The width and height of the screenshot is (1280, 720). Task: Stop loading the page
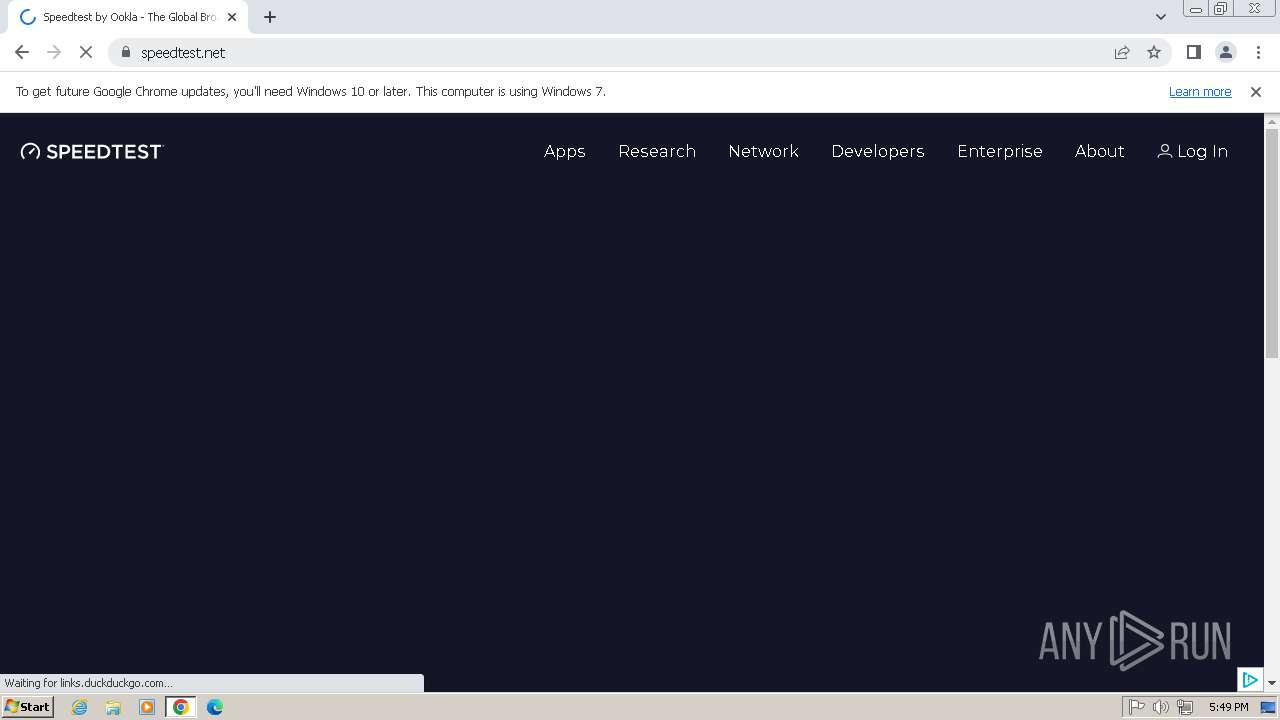coord(86,52)
